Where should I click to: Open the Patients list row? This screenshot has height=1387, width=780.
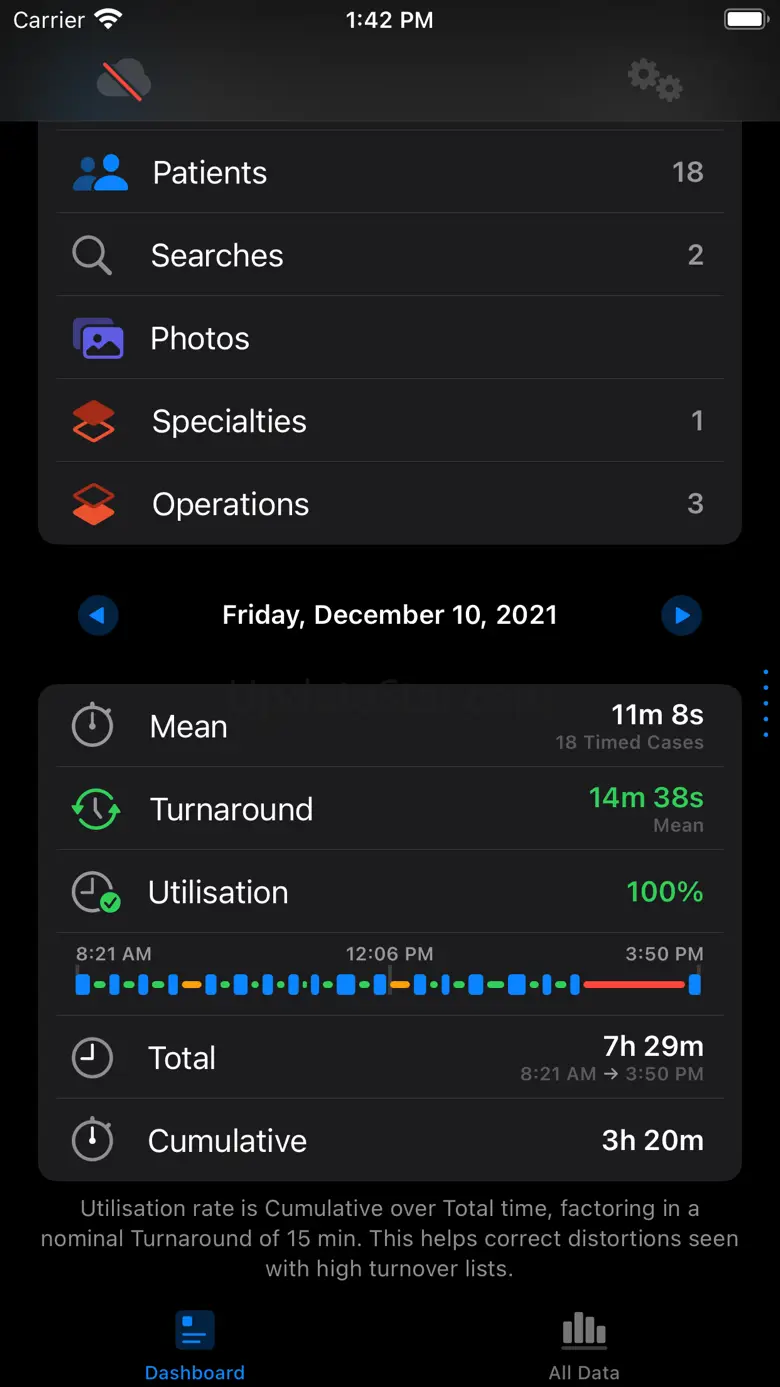click(x=390, y=172)
